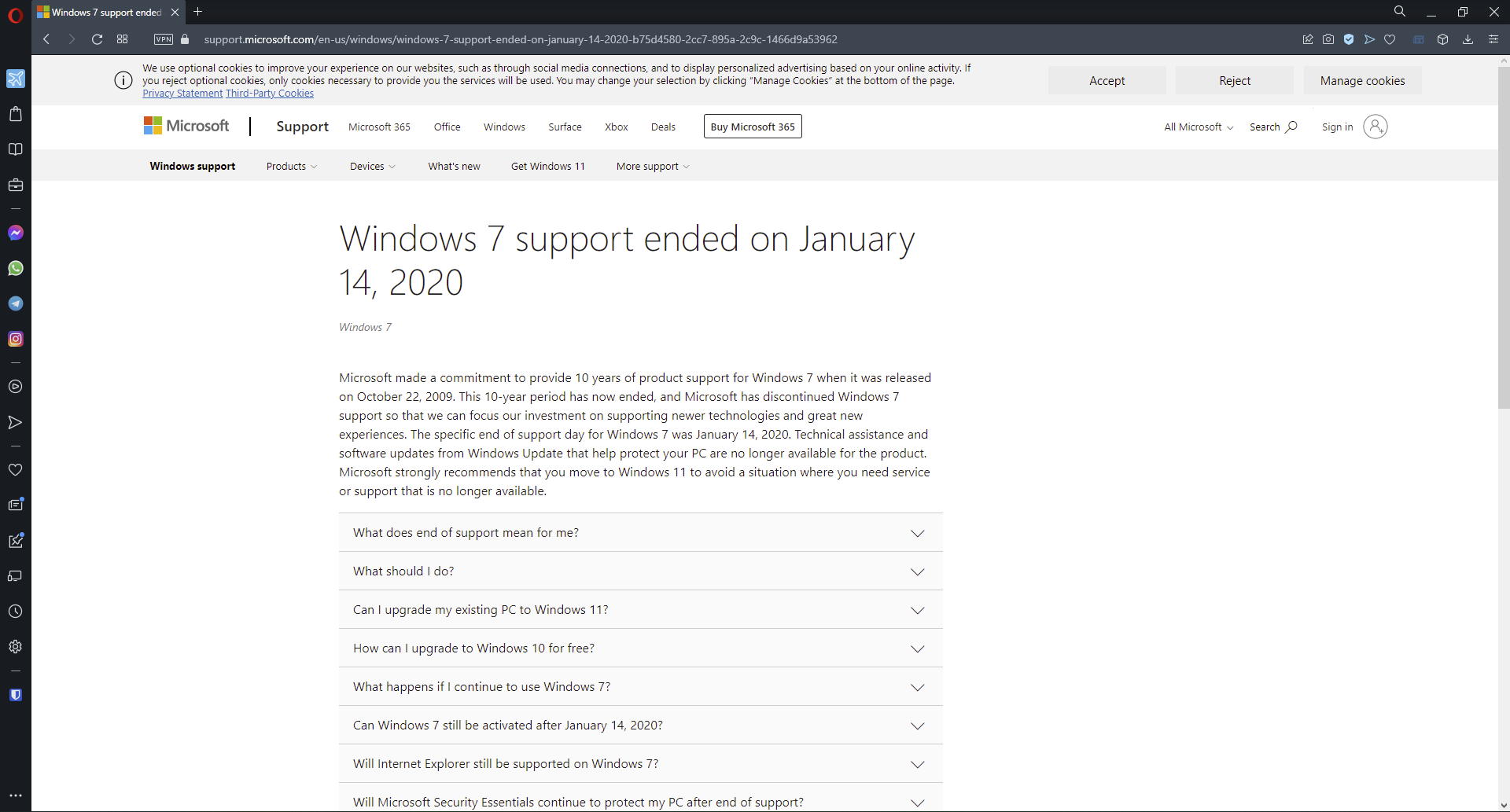
Task: Open the Player icon in sidebar
Action: tap(16, 387)
